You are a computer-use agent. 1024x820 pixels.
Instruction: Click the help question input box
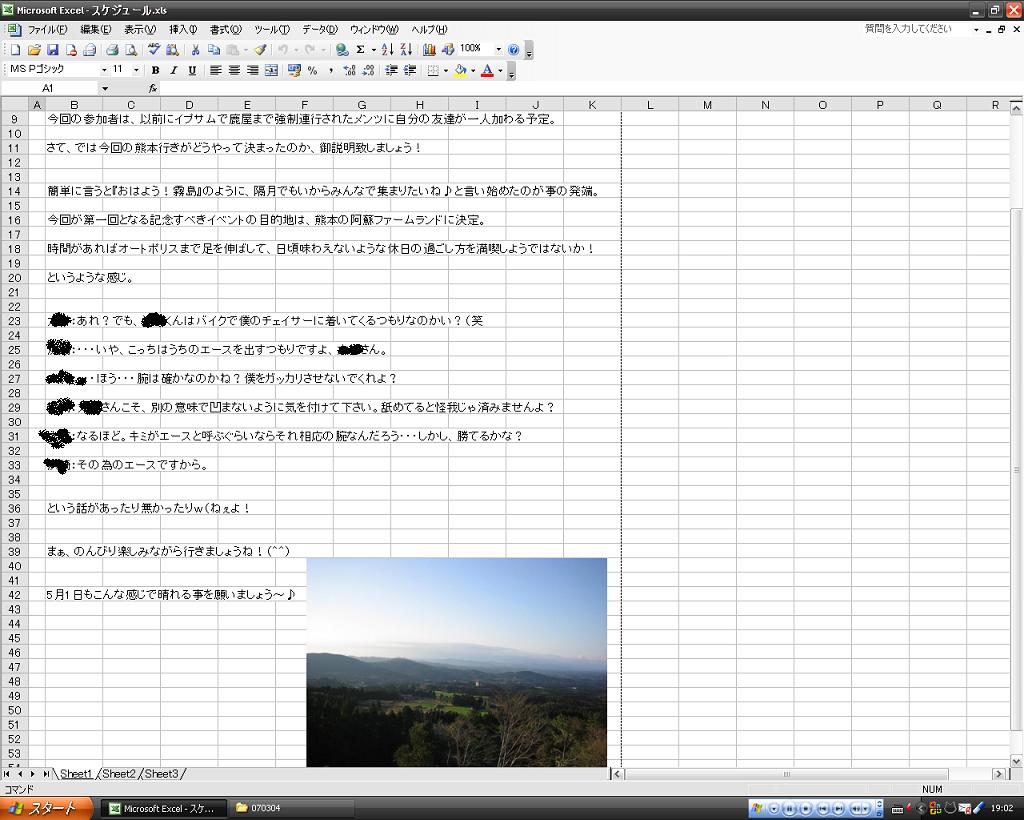916,29
